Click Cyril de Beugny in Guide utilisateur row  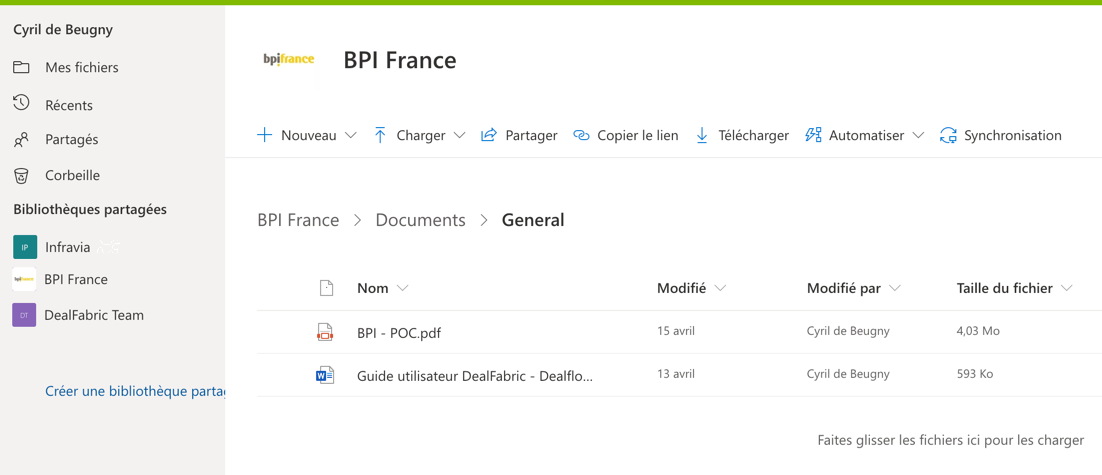848,374
